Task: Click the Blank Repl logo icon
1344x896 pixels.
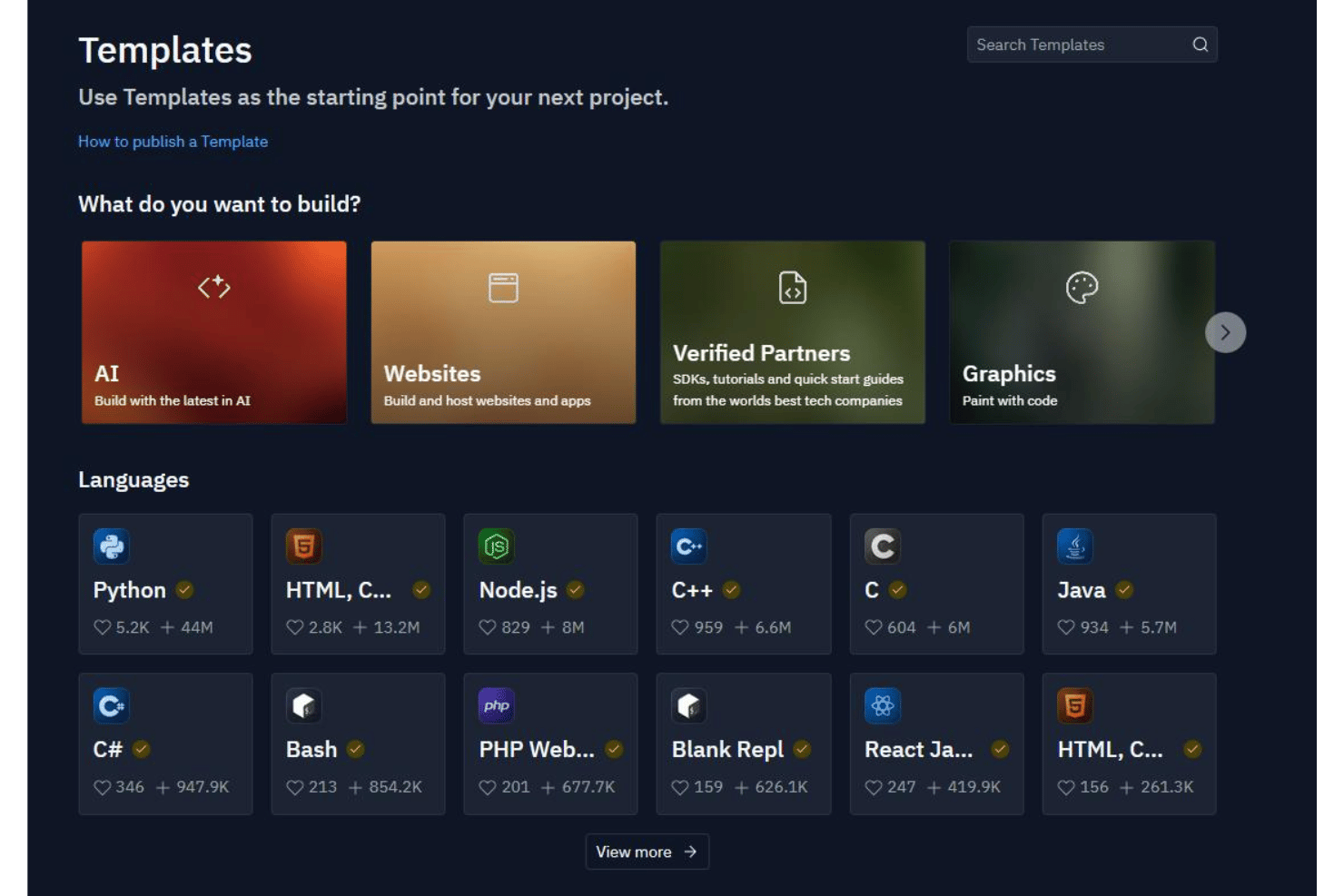Action: pos(689,705)
